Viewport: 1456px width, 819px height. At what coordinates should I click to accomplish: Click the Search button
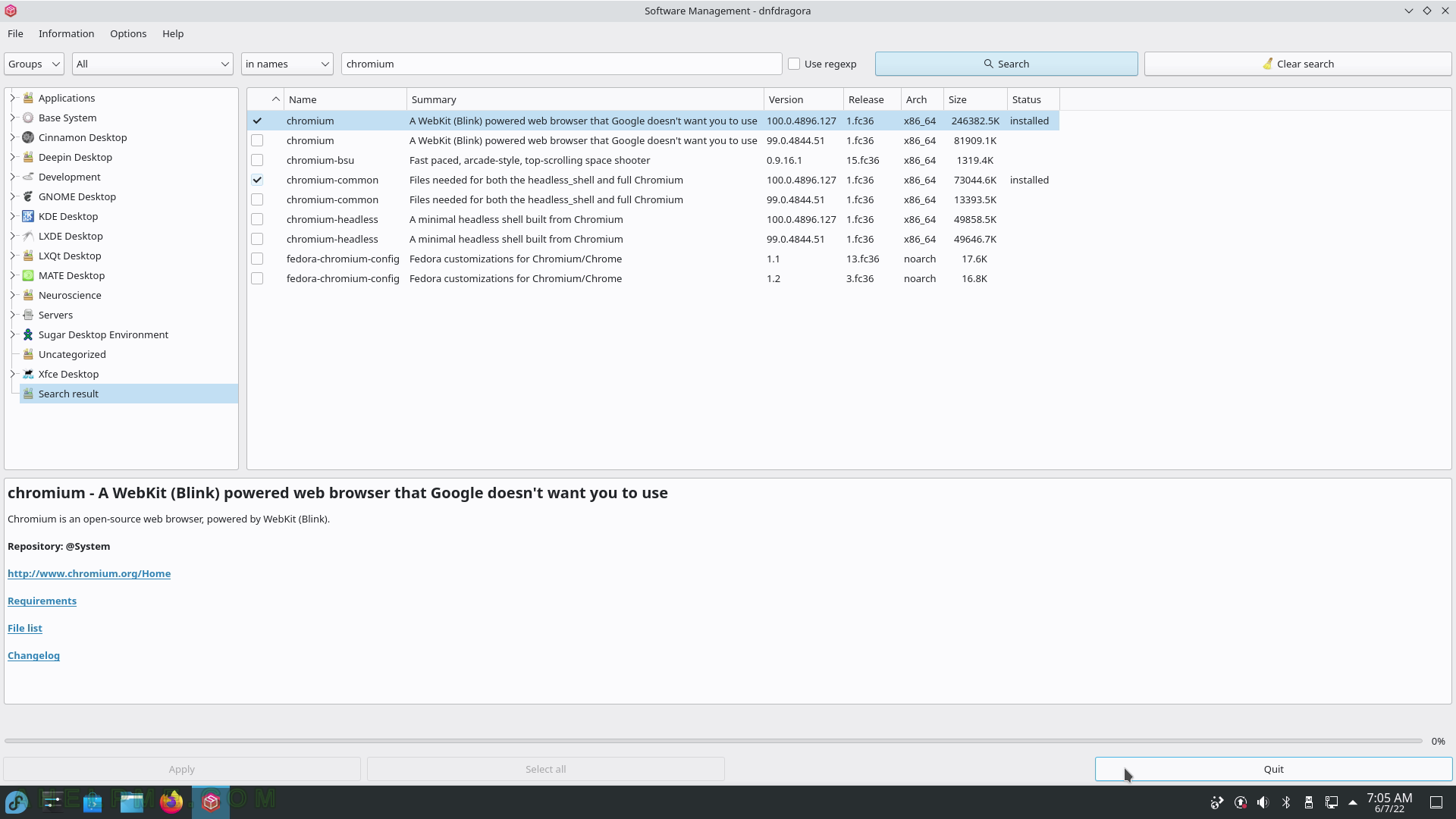[1006, 64]
